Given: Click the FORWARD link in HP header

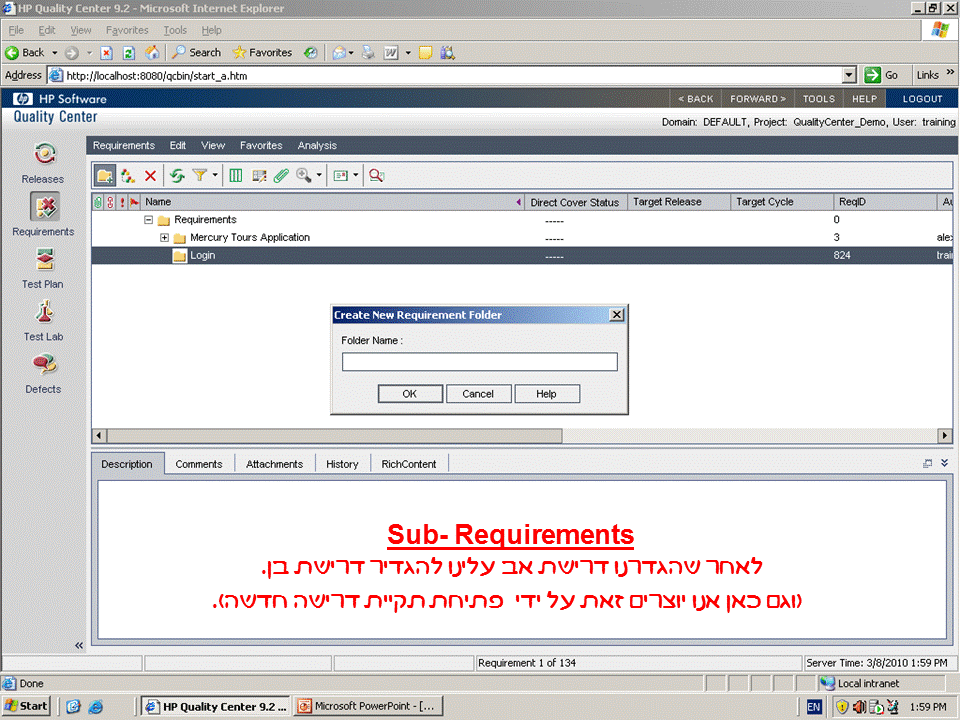Looking at the screenshot, I should (758, 99).
